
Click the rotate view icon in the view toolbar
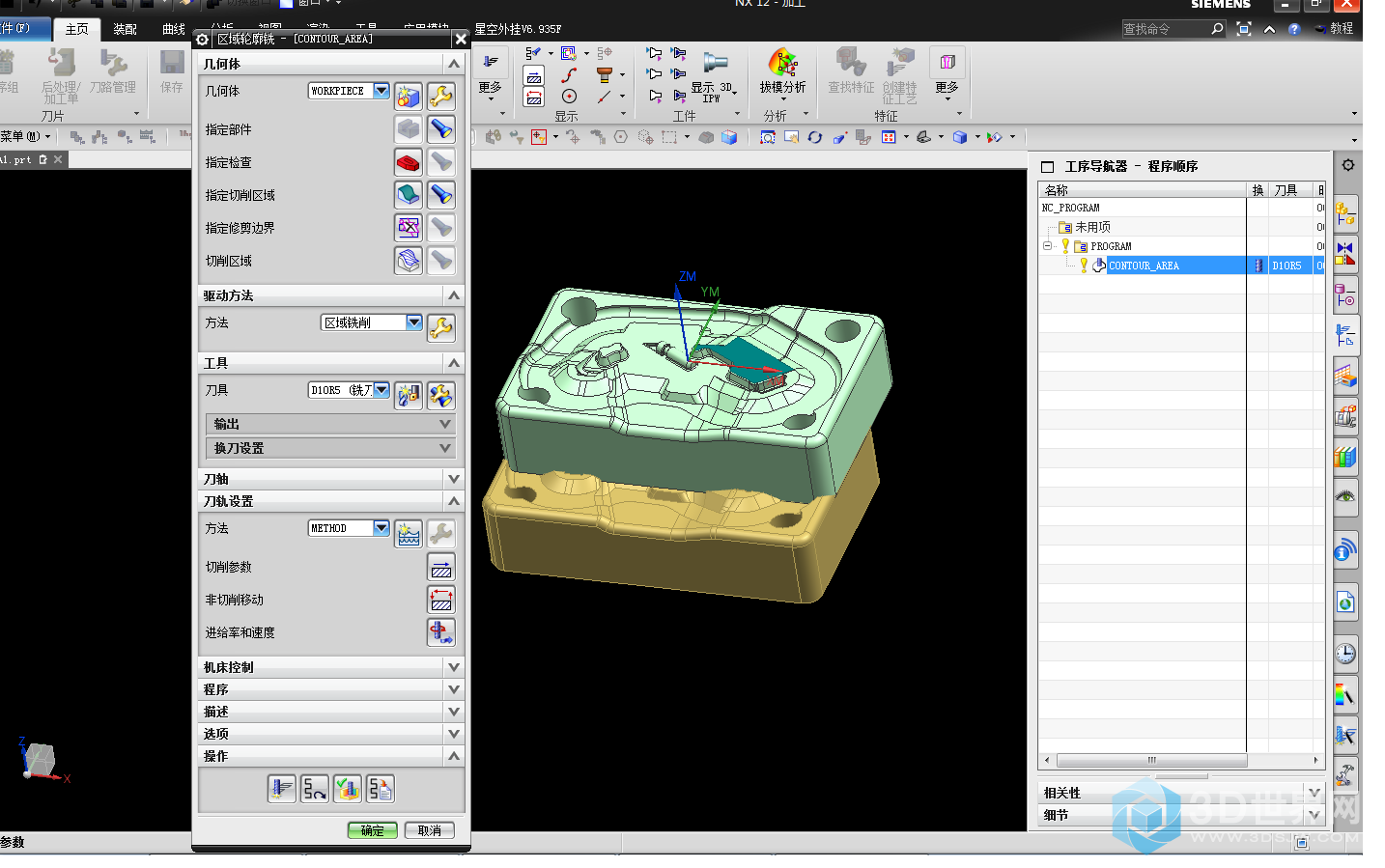[x=815, y=137]
